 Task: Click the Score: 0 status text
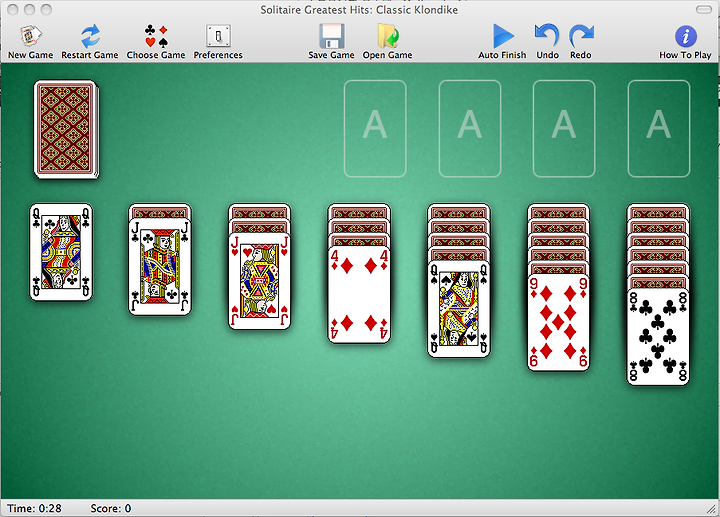tap(111, 508)
